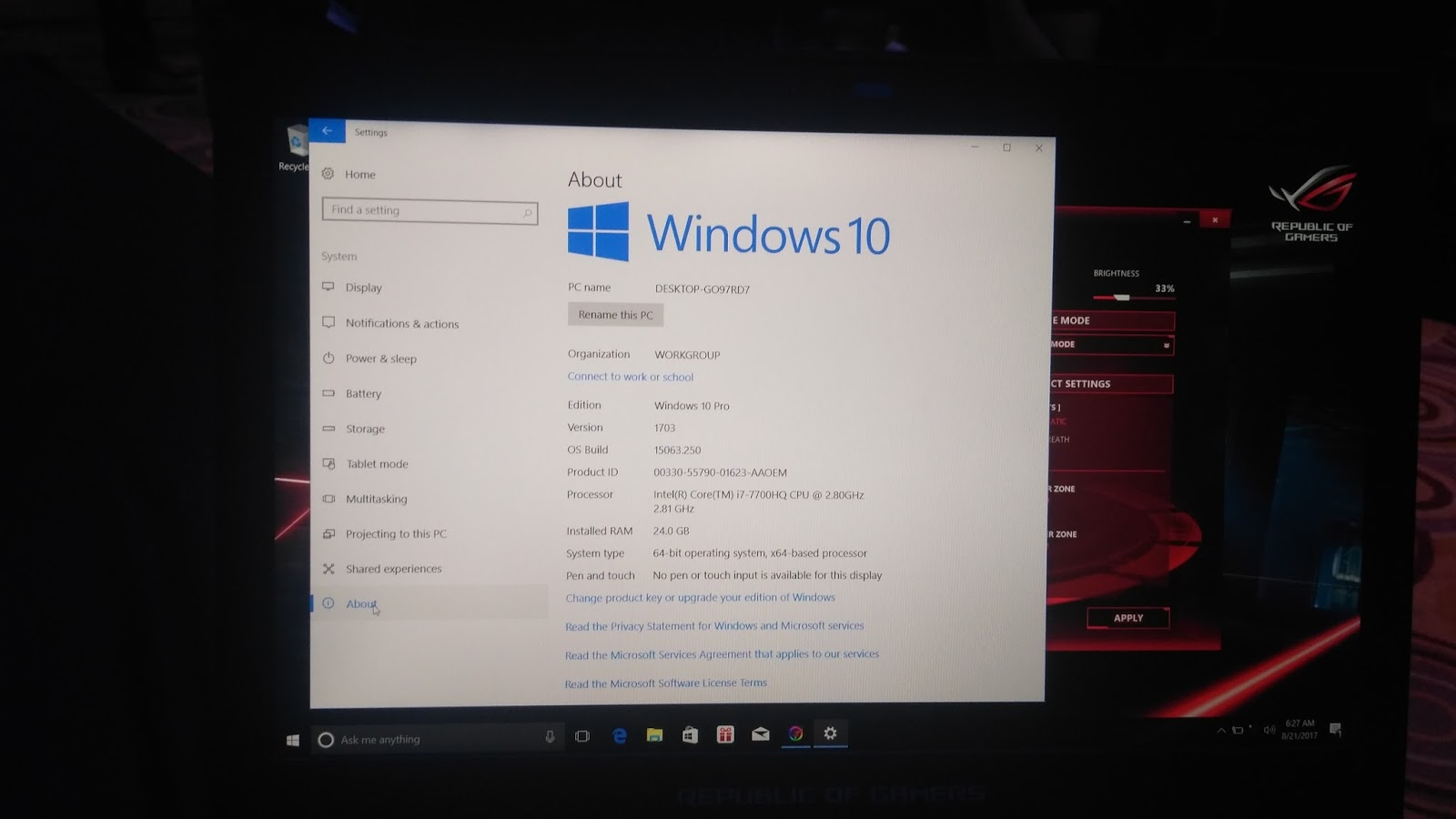This screenshot has height=819, width=1456.
Task: Open Microsoft Services Agreement link
Action: click(x=722, y=654)
